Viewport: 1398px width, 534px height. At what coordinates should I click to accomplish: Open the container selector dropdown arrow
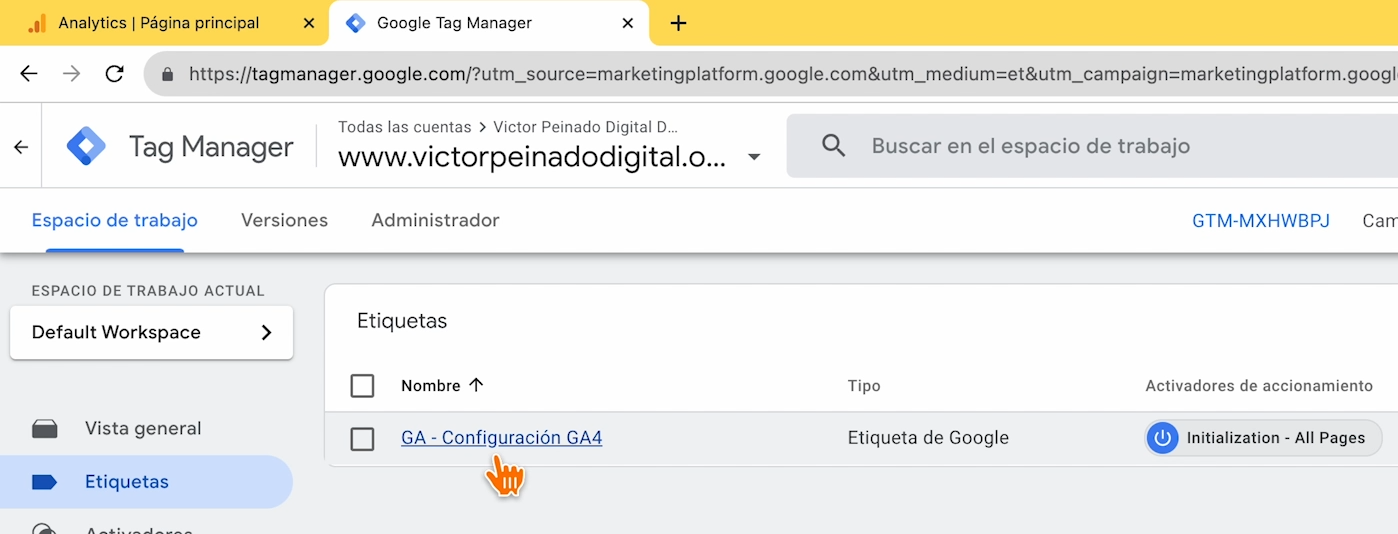[x=754, y=157]
